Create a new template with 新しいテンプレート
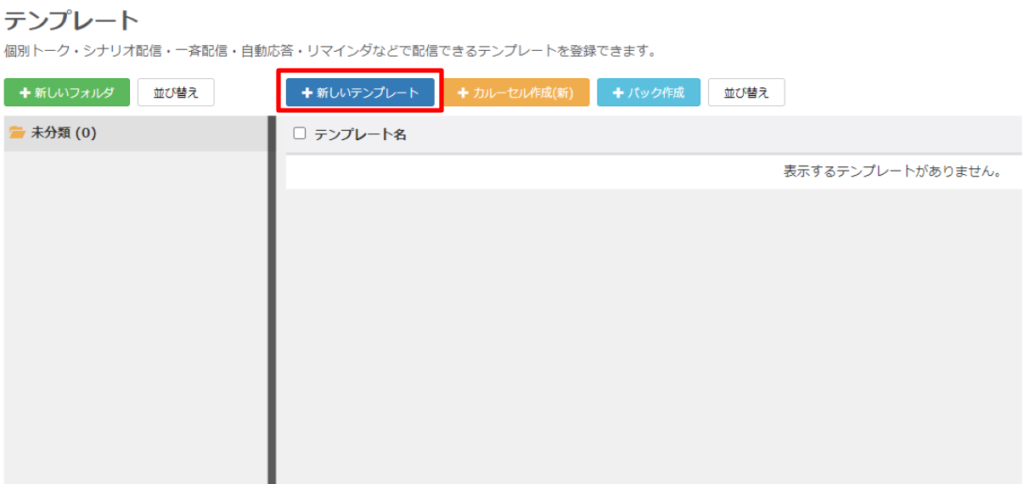This screenshot has width=1024, height=484. (360, 93)
